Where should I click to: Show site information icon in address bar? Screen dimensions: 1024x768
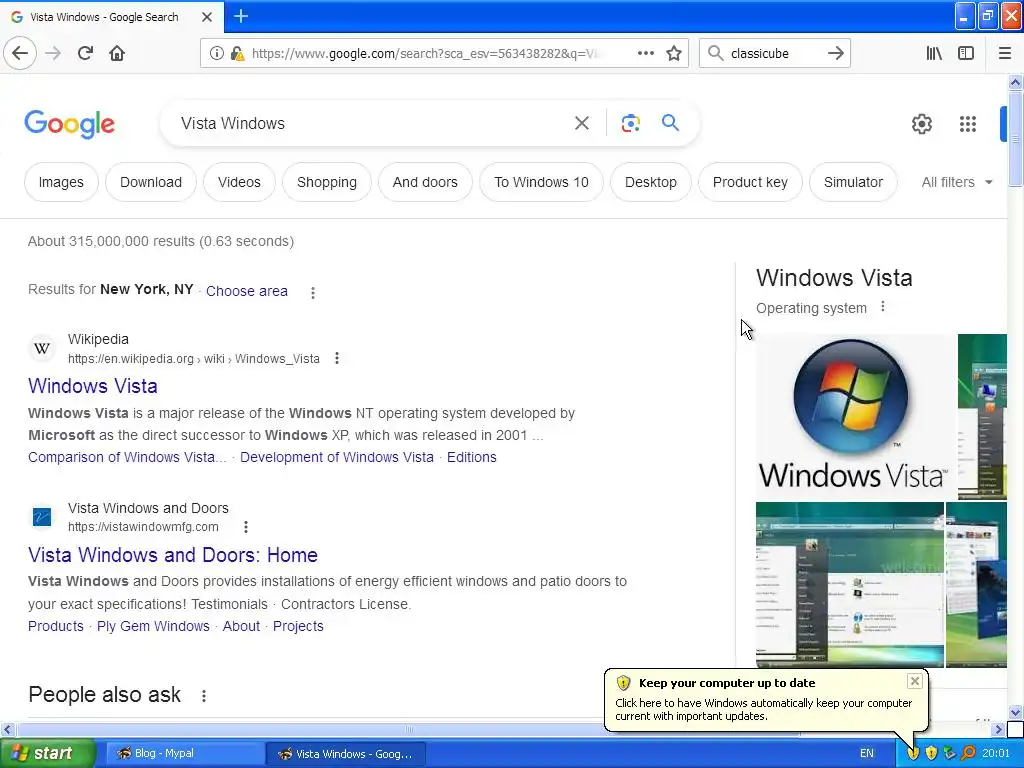pyautogui.click(x=217, y=54)
